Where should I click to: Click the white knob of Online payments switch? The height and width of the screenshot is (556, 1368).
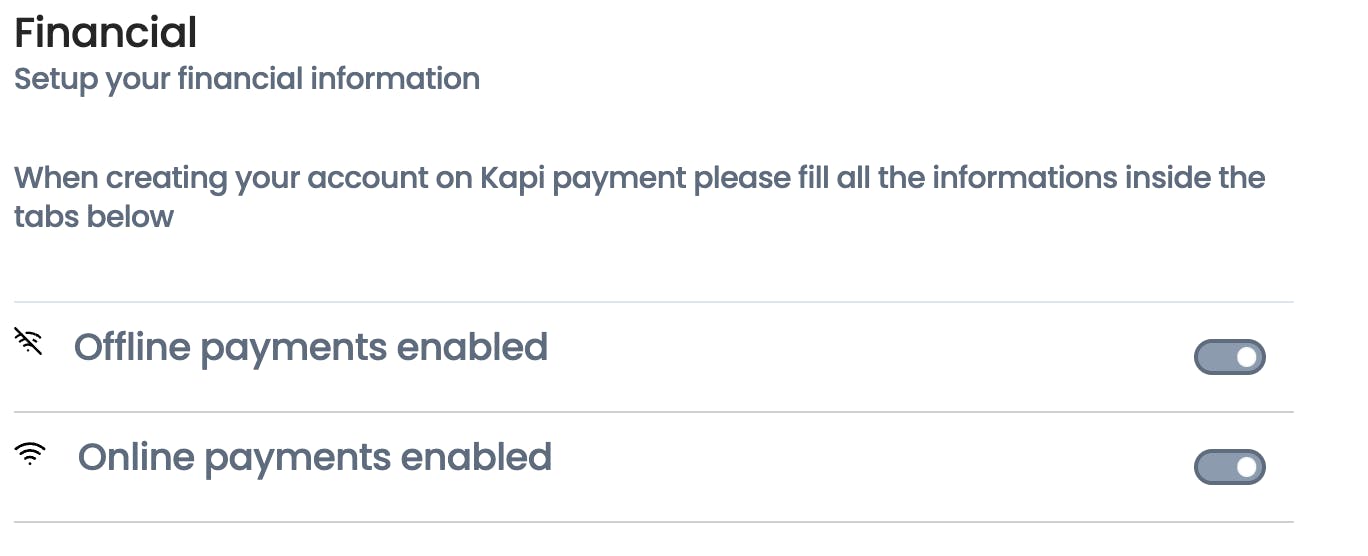pos(1246,467)
